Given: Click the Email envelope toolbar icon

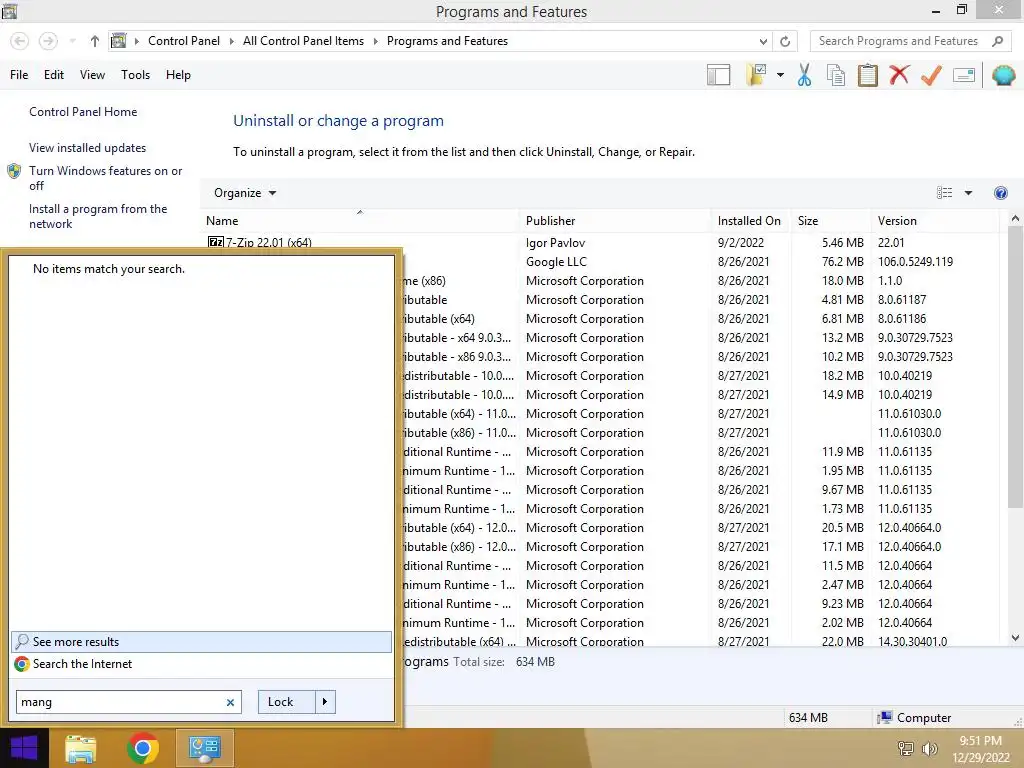Looking at the screenshot, I should [x=964, y=75].
